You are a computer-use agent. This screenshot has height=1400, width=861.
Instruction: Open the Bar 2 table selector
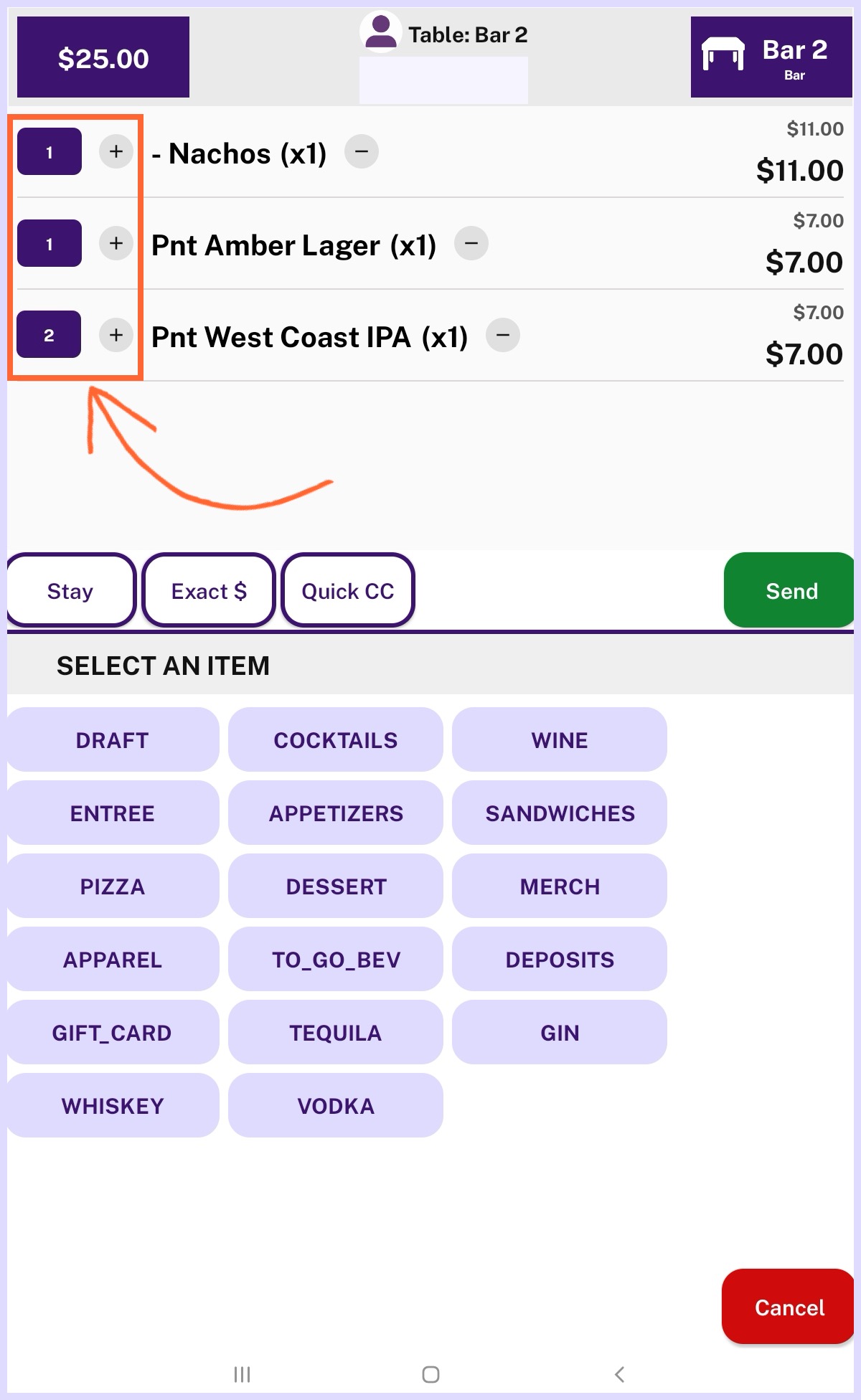click(771, 57)
